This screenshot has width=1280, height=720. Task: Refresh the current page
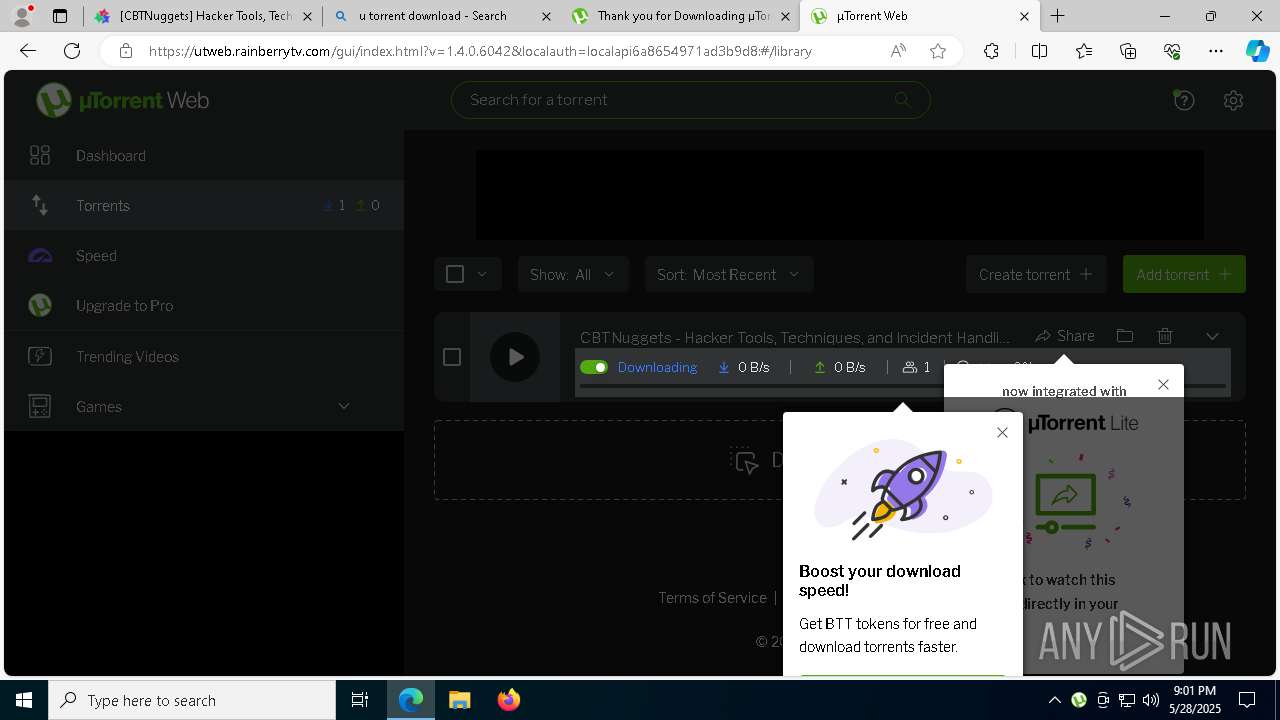(x=72, y=51)
